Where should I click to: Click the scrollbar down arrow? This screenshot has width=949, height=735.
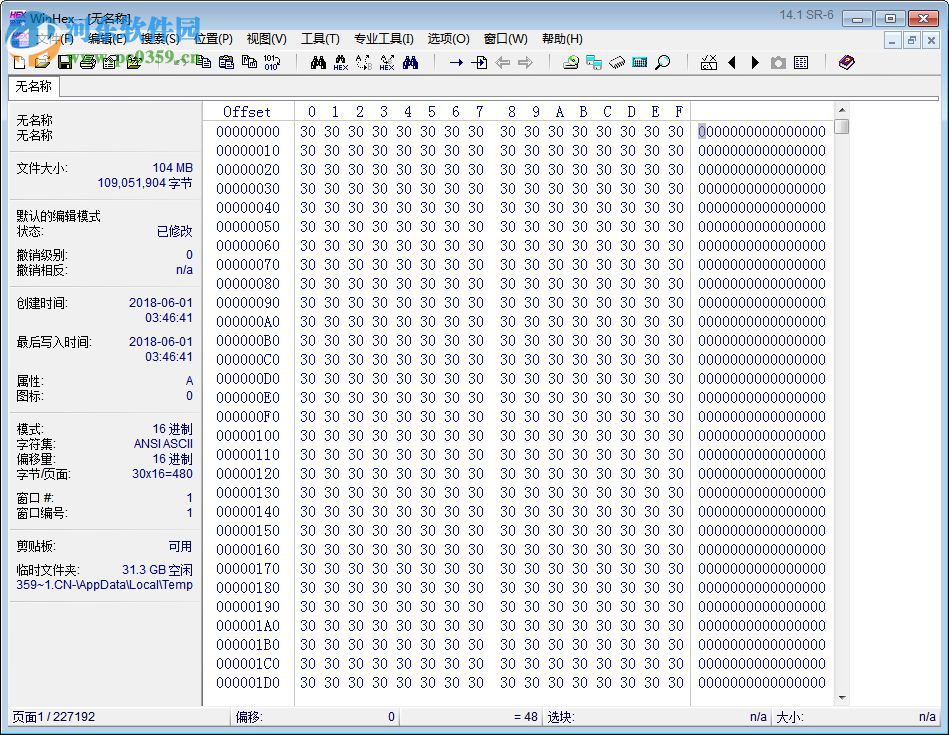842,698
